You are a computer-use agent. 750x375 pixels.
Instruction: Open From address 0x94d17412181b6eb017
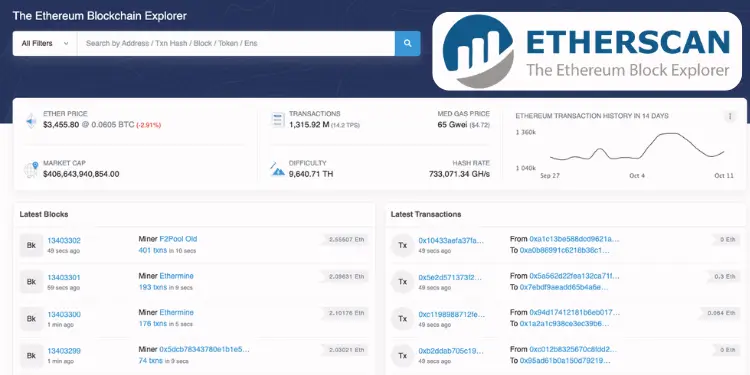[x=574, y=312]
